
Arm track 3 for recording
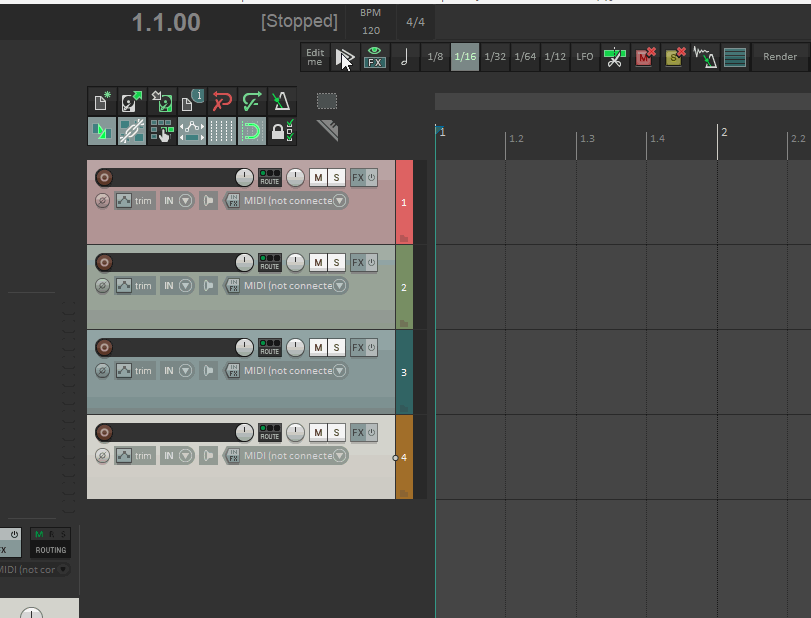point(104,347)
